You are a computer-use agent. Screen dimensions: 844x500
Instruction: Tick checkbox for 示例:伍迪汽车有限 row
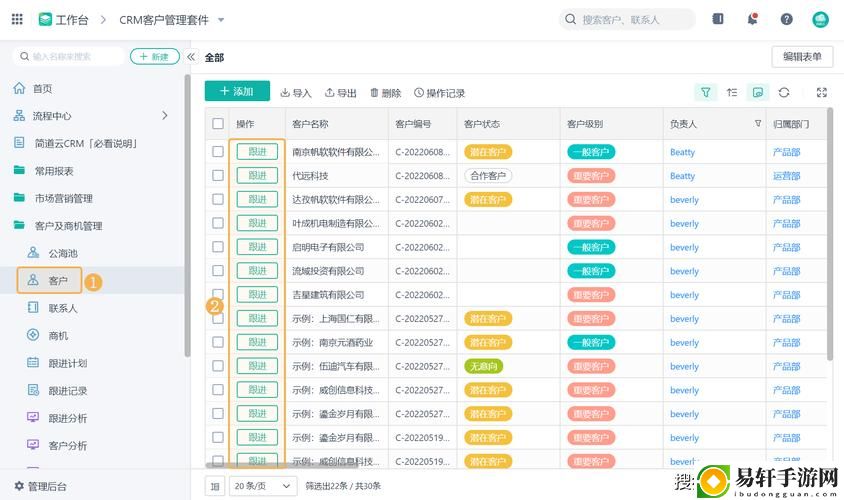217,365
